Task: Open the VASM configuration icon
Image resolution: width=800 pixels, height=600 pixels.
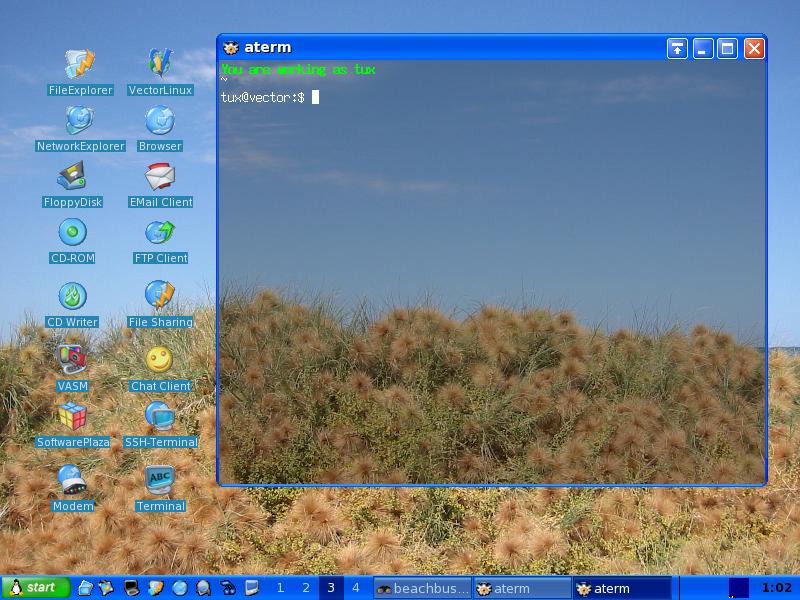Action: 72,359
